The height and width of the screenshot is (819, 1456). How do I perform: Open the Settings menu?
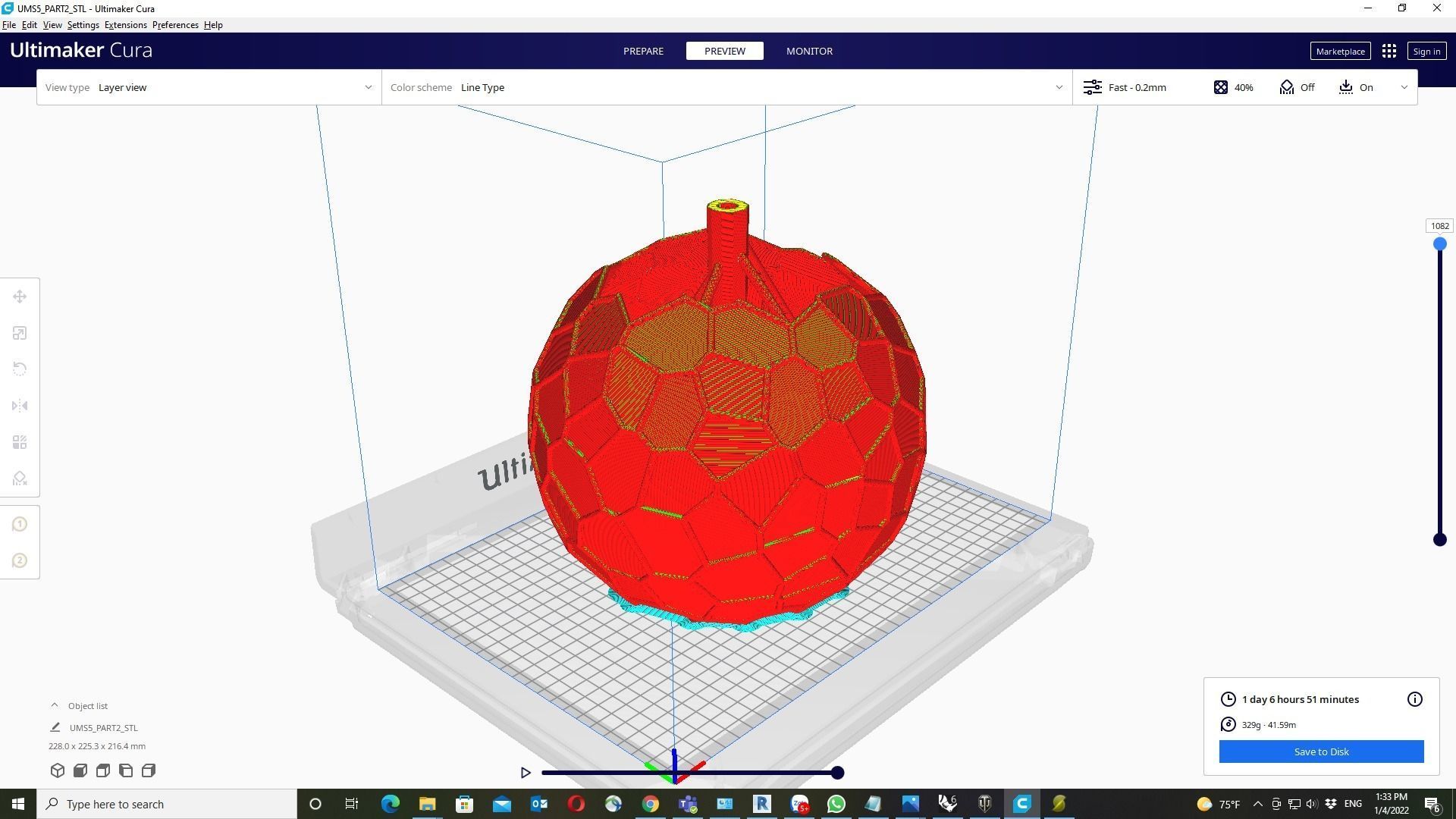83,25
